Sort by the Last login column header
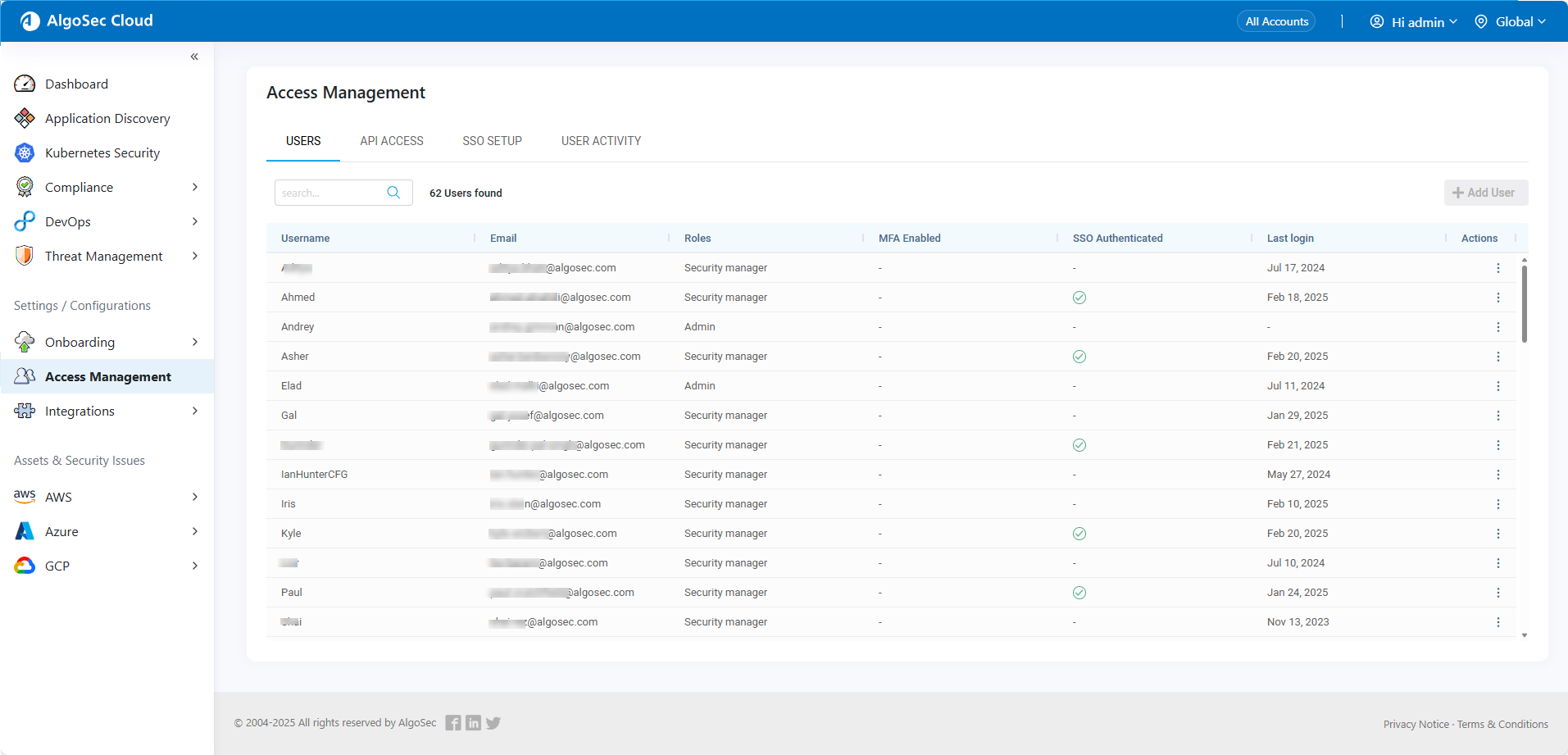The image size is (1568, 755). [x=1290, y=239]
